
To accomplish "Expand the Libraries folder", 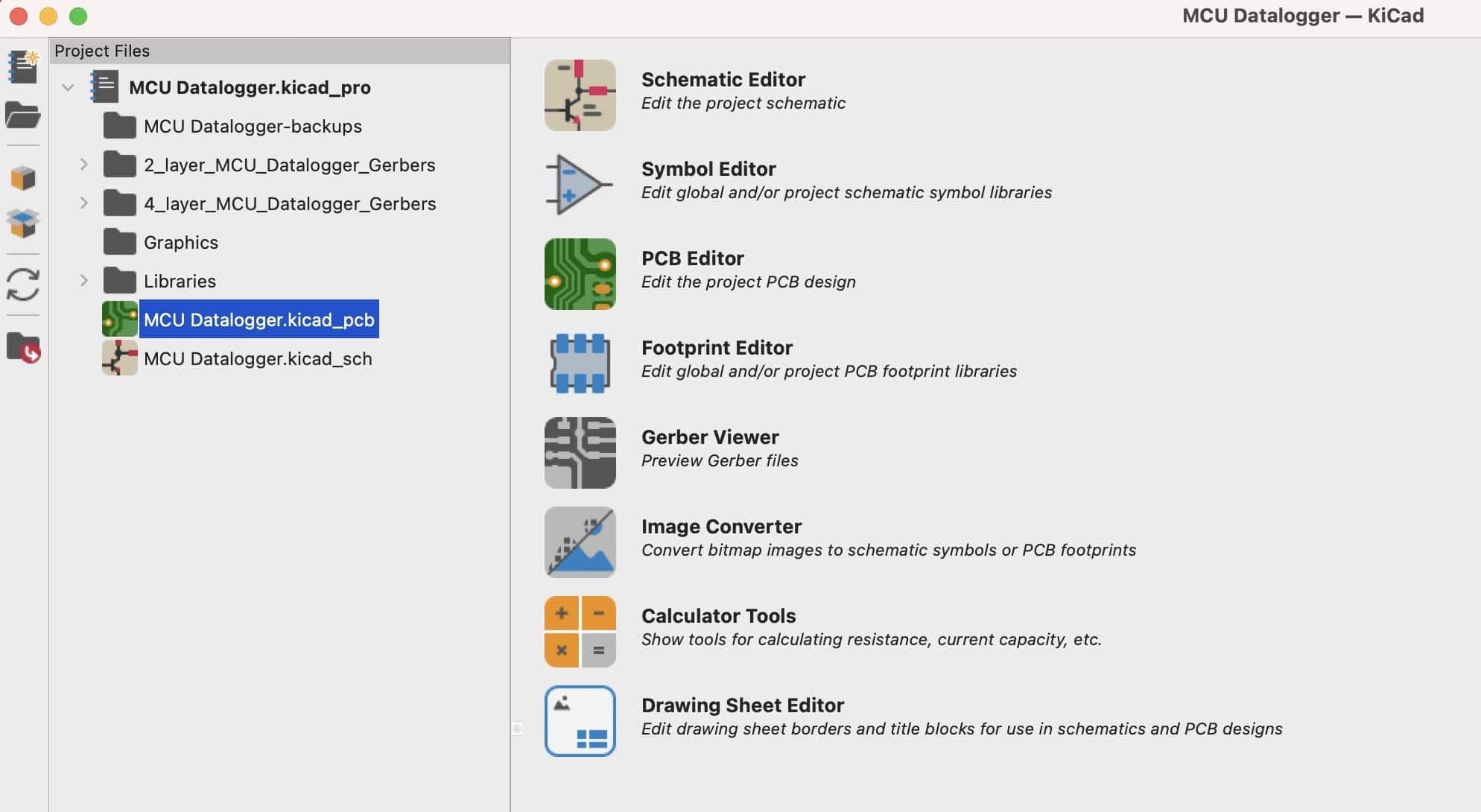I will pyautogui.click(x=84, y=281).
